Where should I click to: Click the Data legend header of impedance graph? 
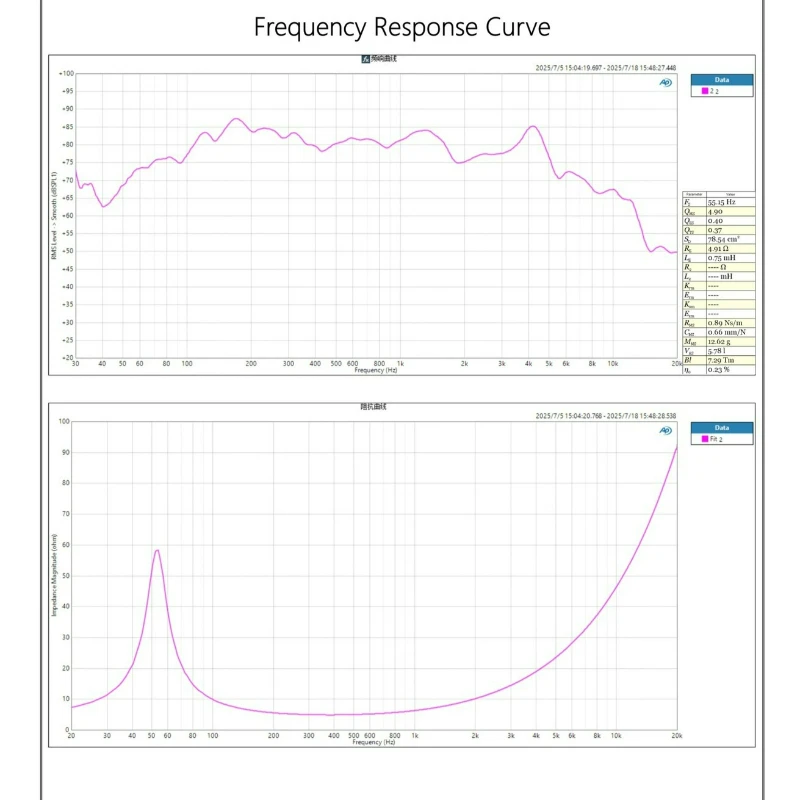(722, 428)
